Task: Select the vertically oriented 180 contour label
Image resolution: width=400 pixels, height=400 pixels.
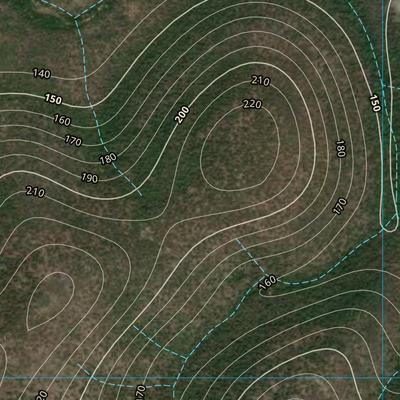Action: (340, 149)
